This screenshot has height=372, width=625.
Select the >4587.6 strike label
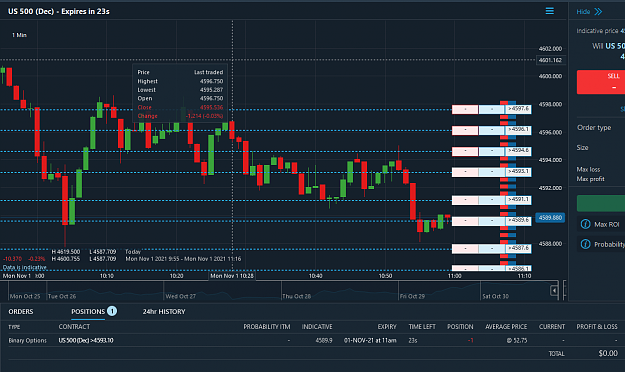click(x=518, y=248)
